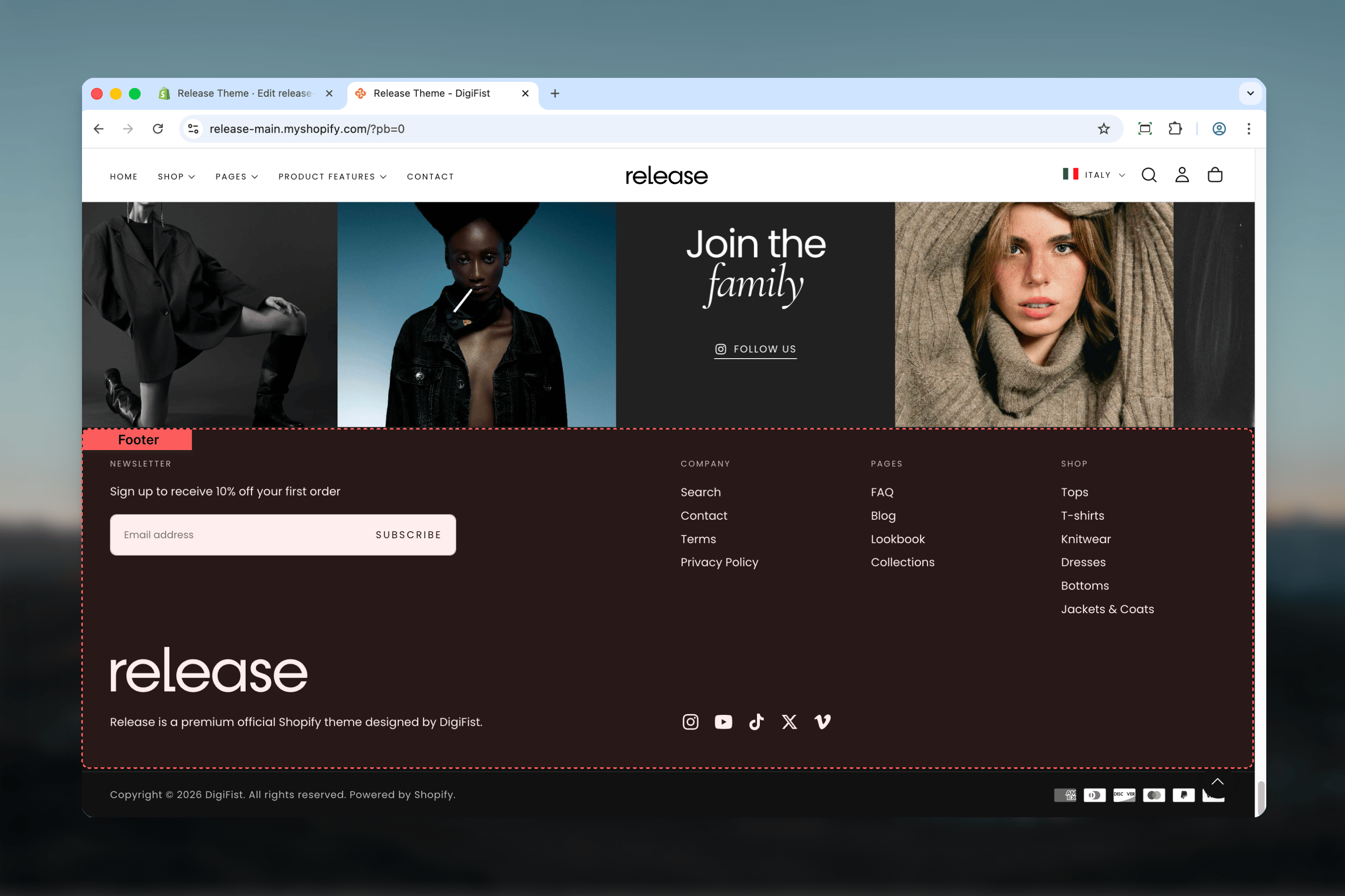The height and width of the screenshot is (896, 1345).
Task: Open the X (Twitter) footer social icon
Action: tap(789, 722)
